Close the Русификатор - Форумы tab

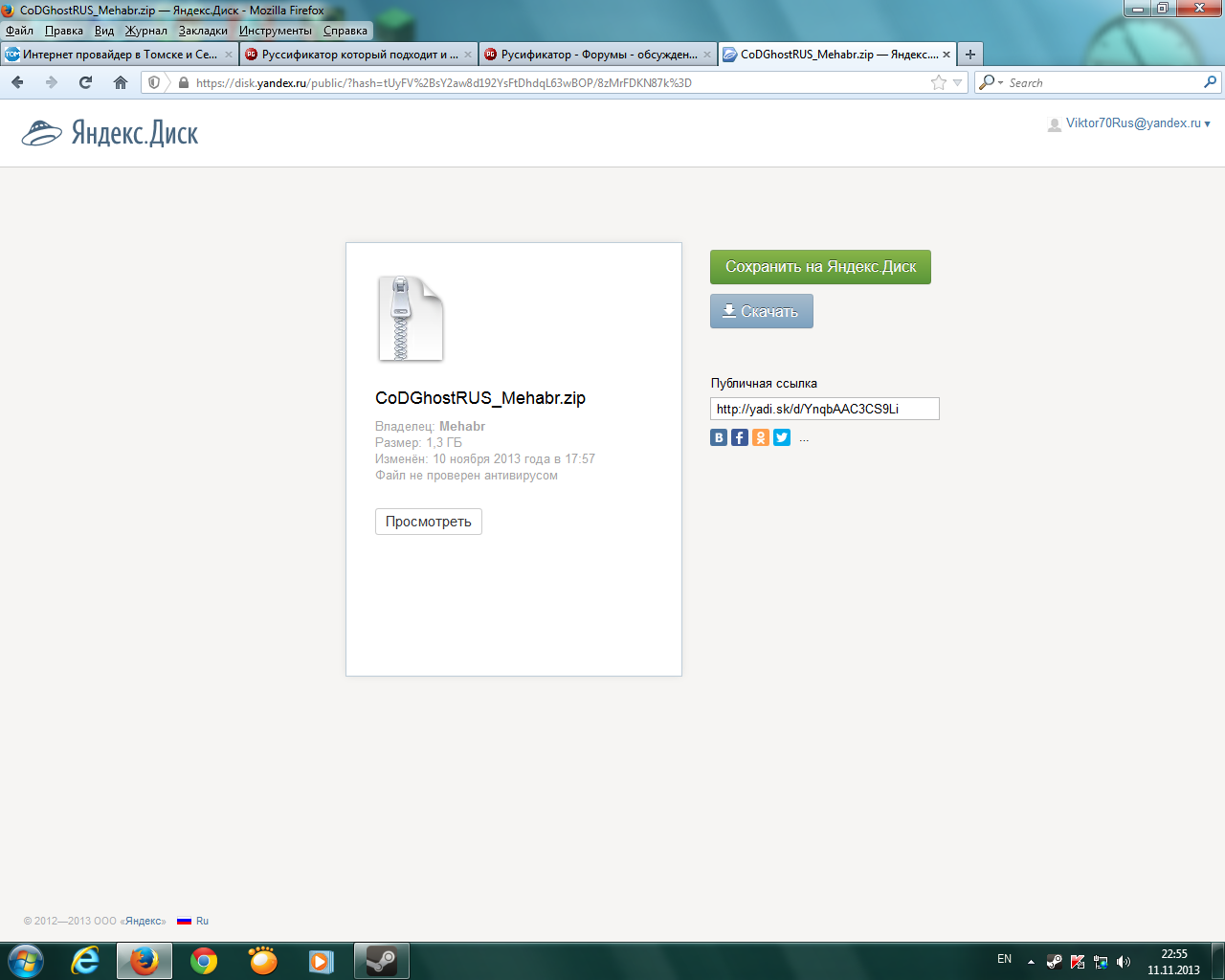point(707,55)
